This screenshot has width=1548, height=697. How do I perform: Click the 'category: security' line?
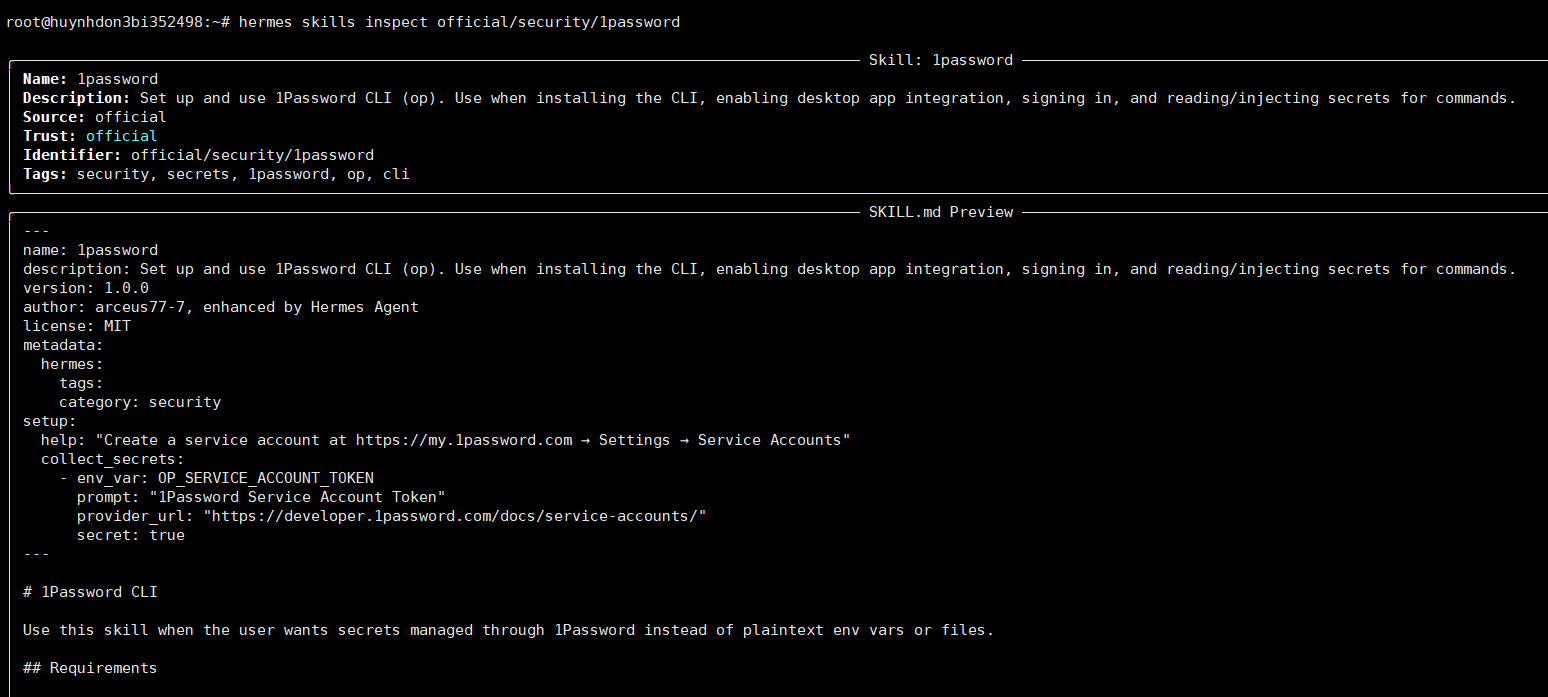pyautogui.click(x=140, y=402)
